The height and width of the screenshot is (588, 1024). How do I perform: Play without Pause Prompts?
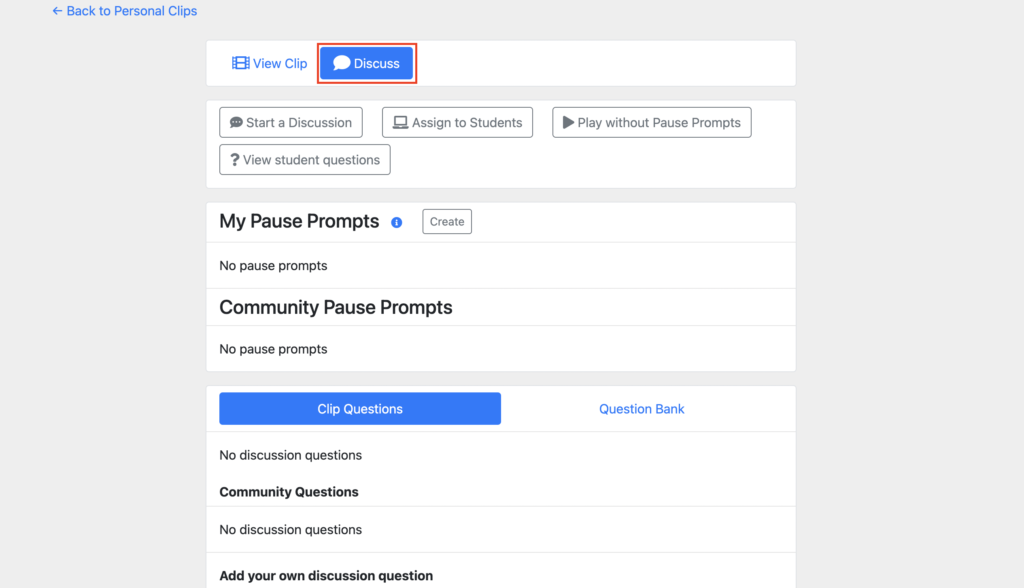(x=652, y=123)
